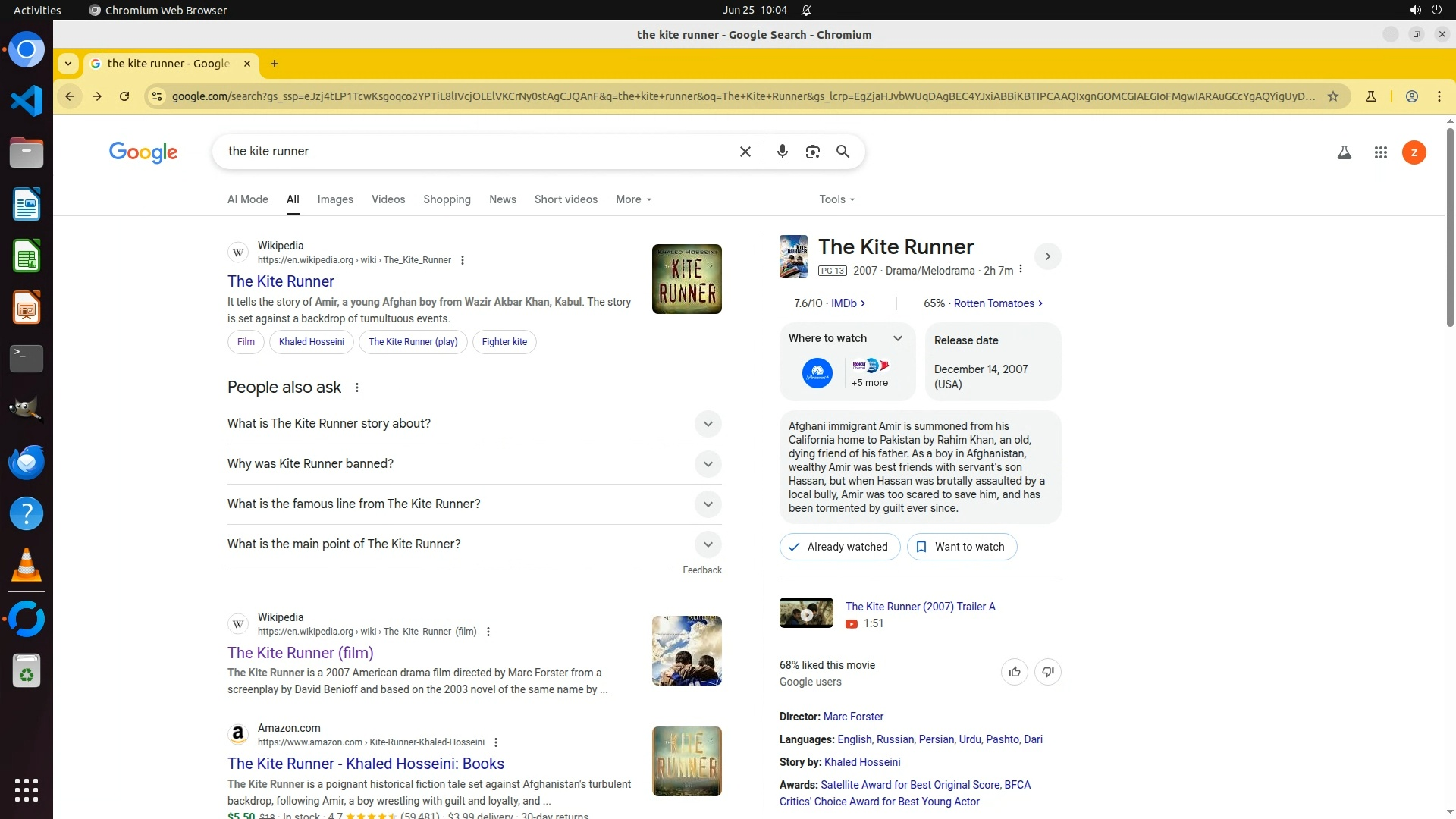Play The Kite Runner trailer thumbnail
1456x819 pixels.
[806, 613]
